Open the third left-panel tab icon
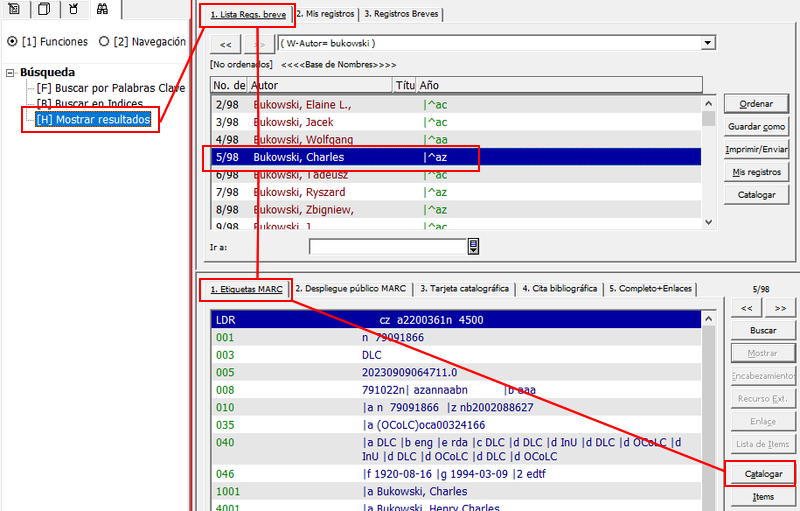Screen dimensions: 800x511 pyautogui.click(x=73, y=10)
